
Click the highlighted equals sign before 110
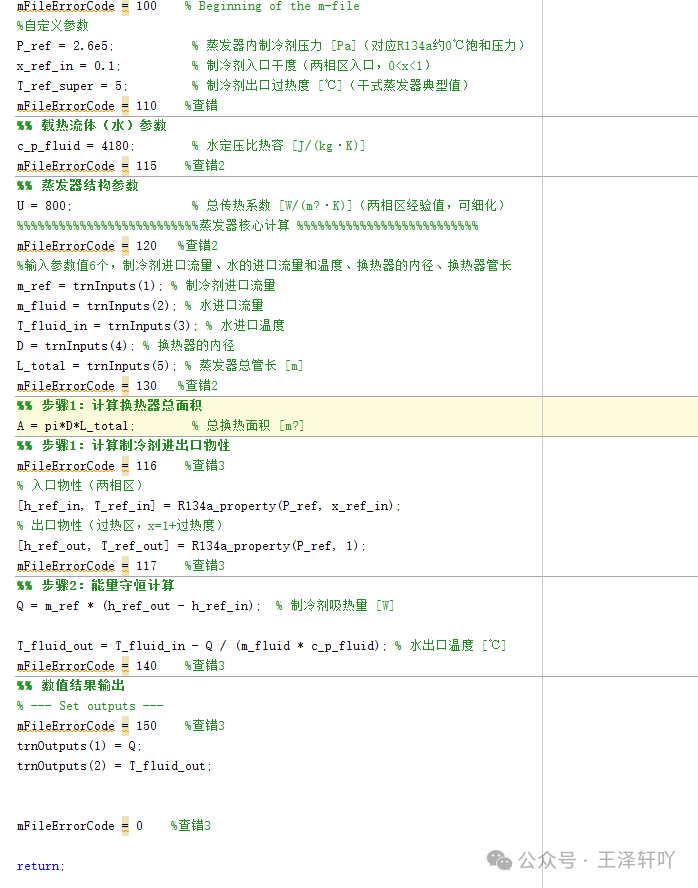click(x=125, y=106)
